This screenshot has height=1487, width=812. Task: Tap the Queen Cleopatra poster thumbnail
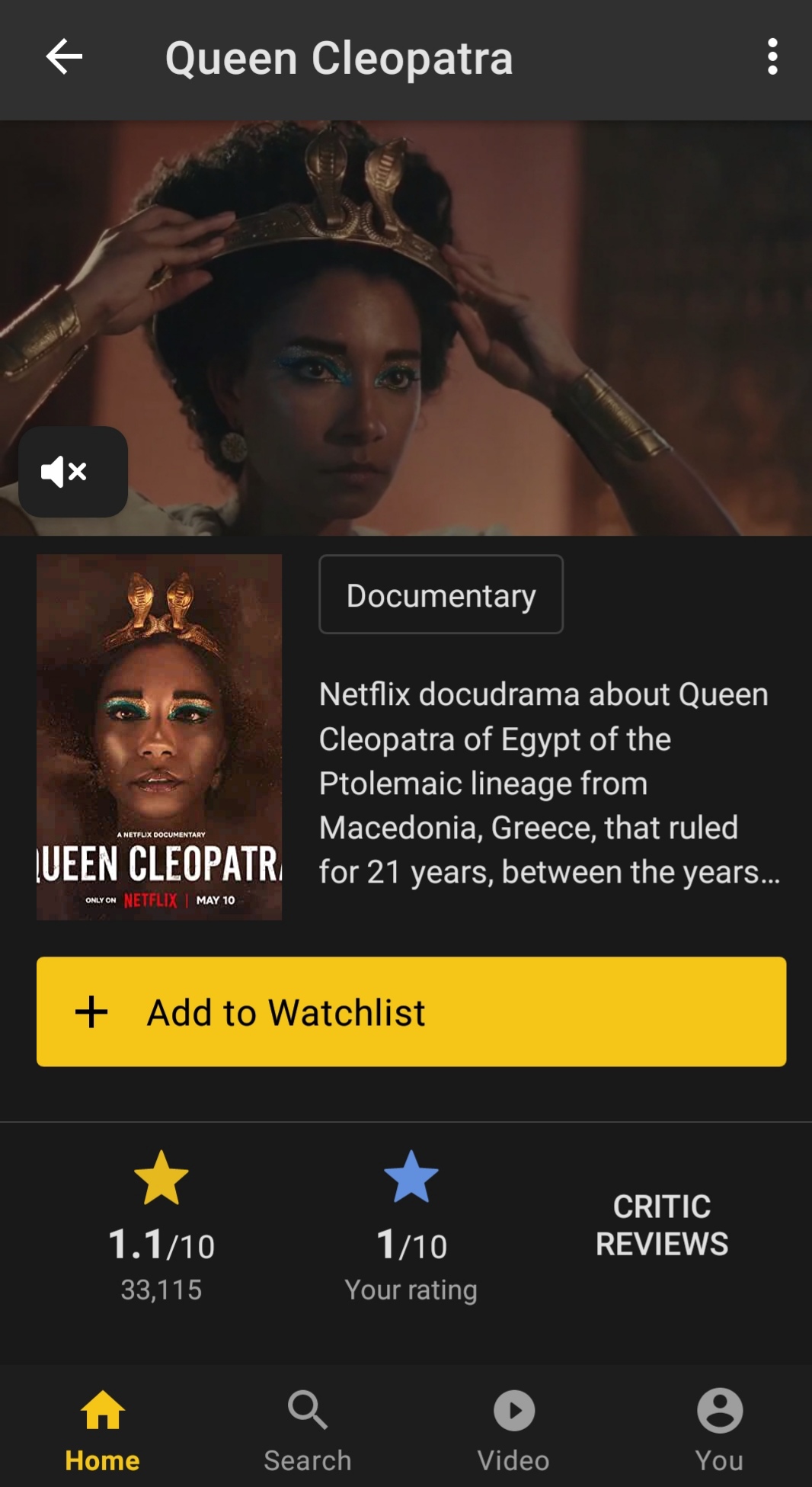click(x=159, y=737)
